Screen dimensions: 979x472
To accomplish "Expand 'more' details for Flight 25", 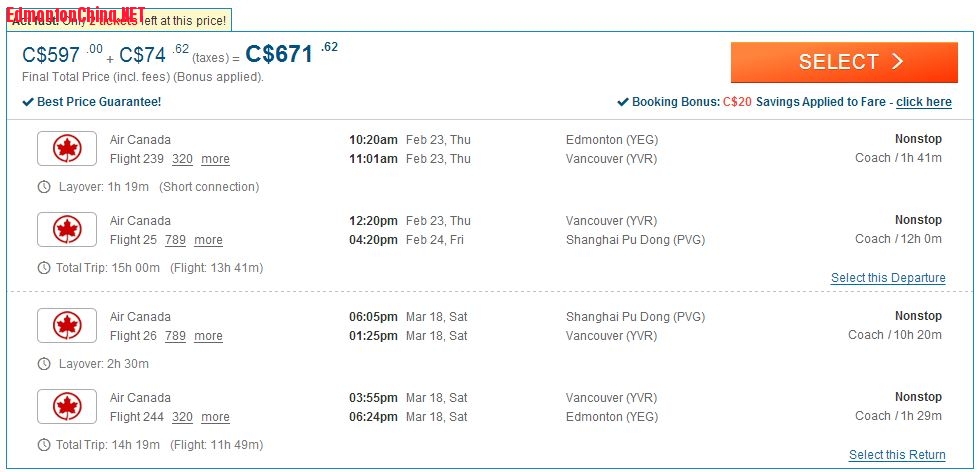I will coord(208,240).
